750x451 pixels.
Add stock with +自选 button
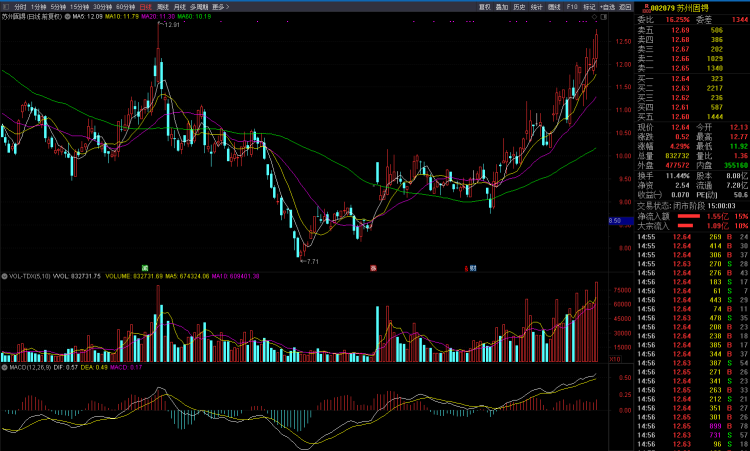click(x=607, y=7)
